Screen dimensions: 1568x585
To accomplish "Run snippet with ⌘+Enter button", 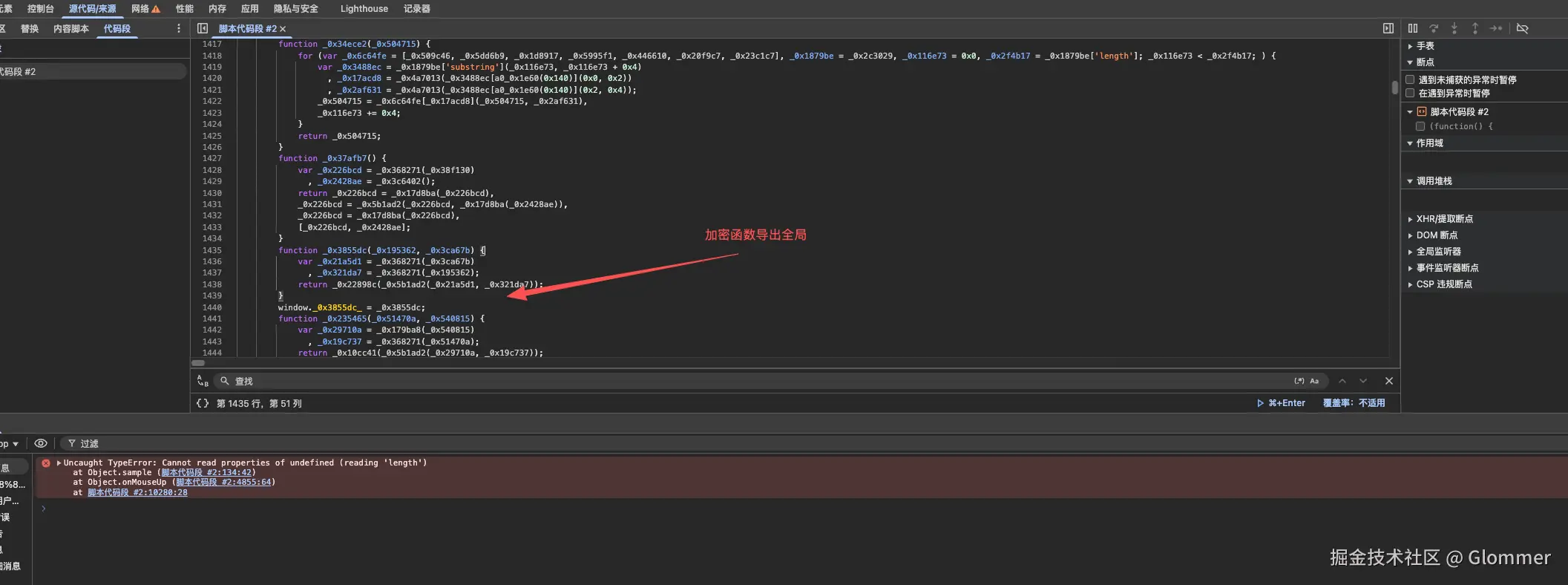I will pos(1282,403).
